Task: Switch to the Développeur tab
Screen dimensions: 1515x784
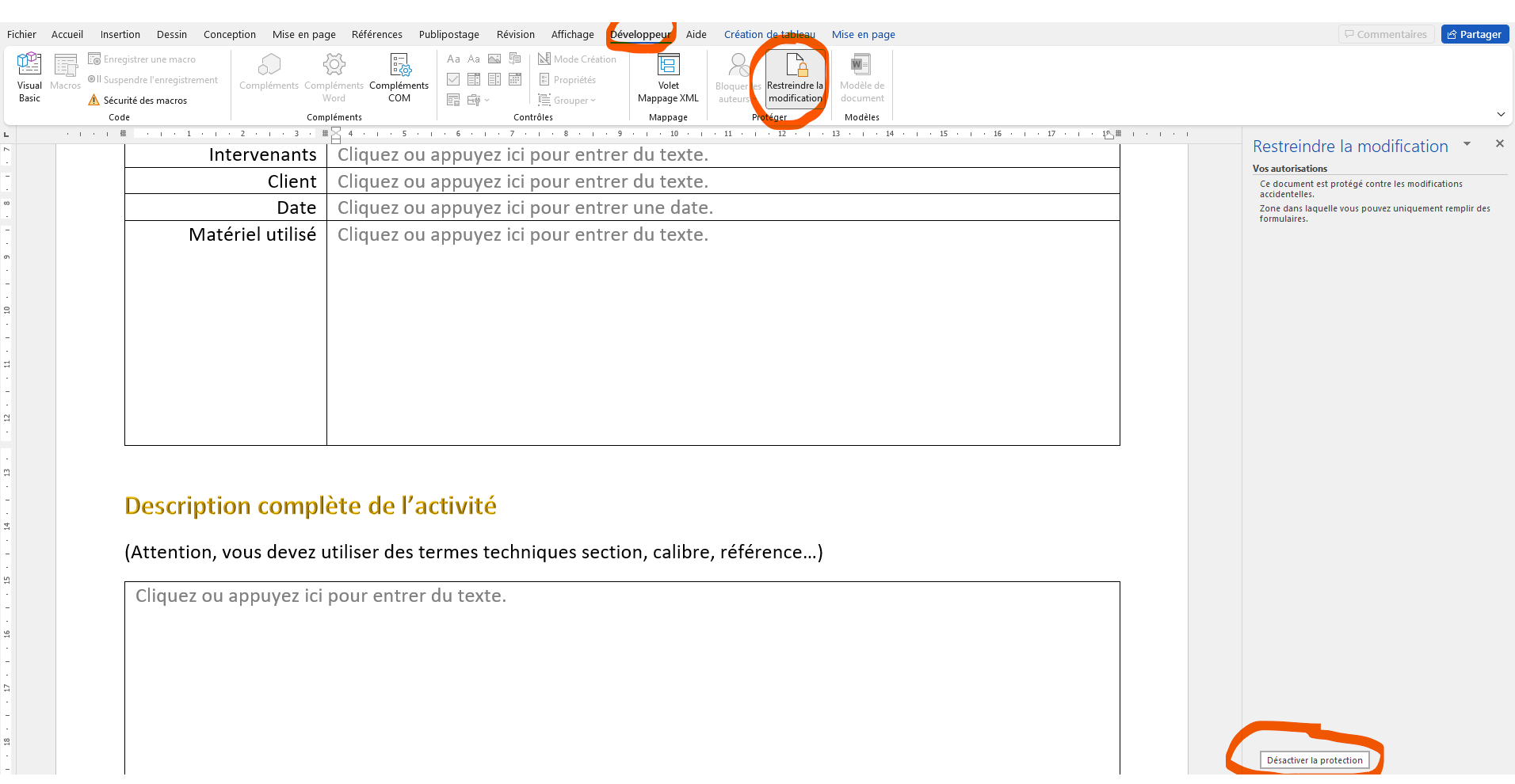Action: (640, 34)
